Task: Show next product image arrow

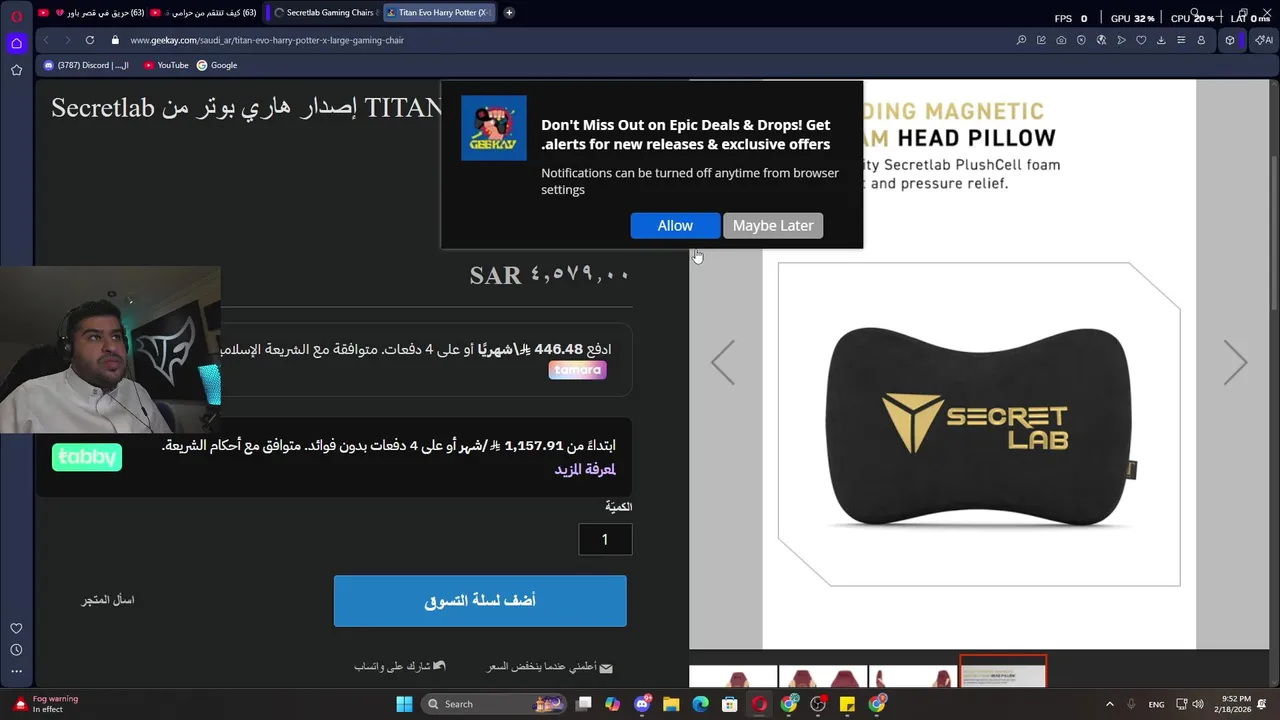Action: click(x=1235, y=362)
